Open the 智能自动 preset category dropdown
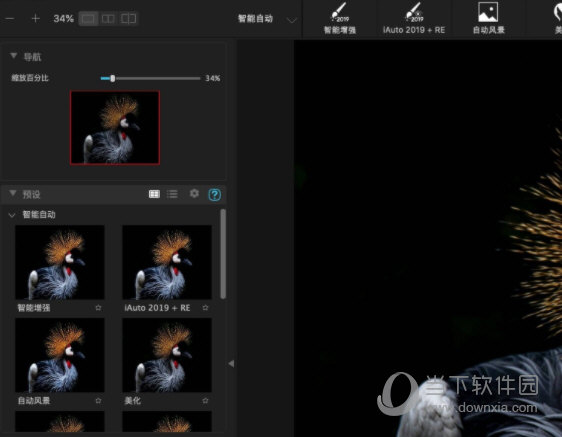 coord(267,19)
